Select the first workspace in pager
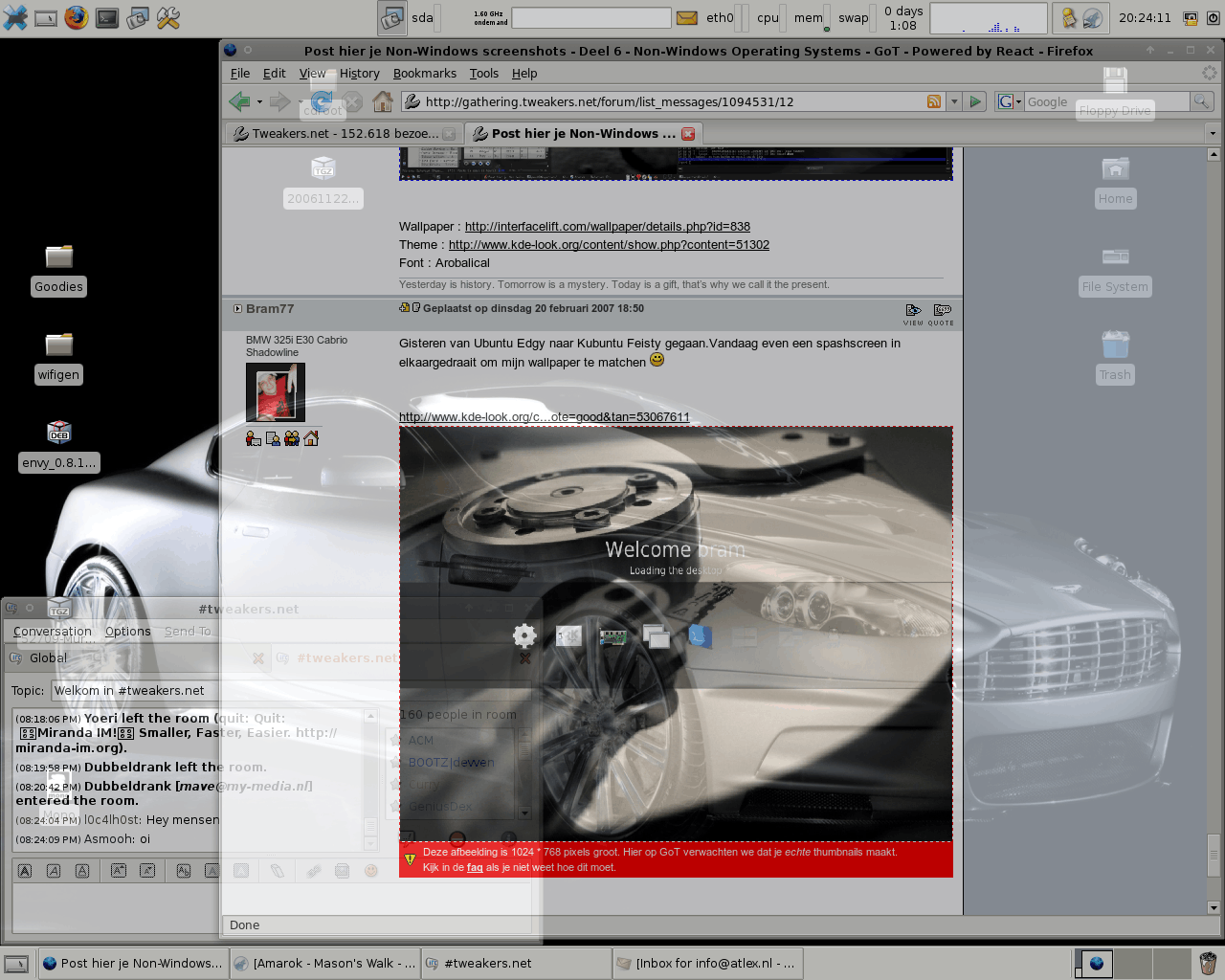The width and height of the screenshot is (1225, 980). pyautogui.click(x=1094, y=963)
